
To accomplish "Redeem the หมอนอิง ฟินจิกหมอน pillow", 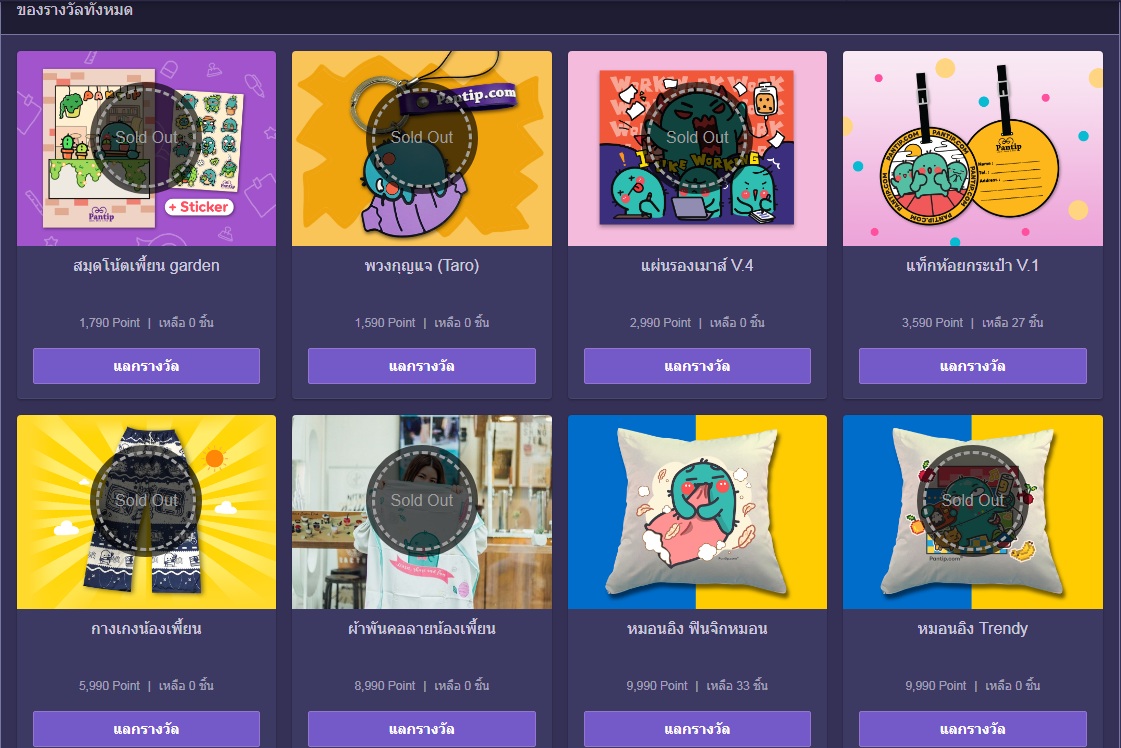I will tap(697, 729).
